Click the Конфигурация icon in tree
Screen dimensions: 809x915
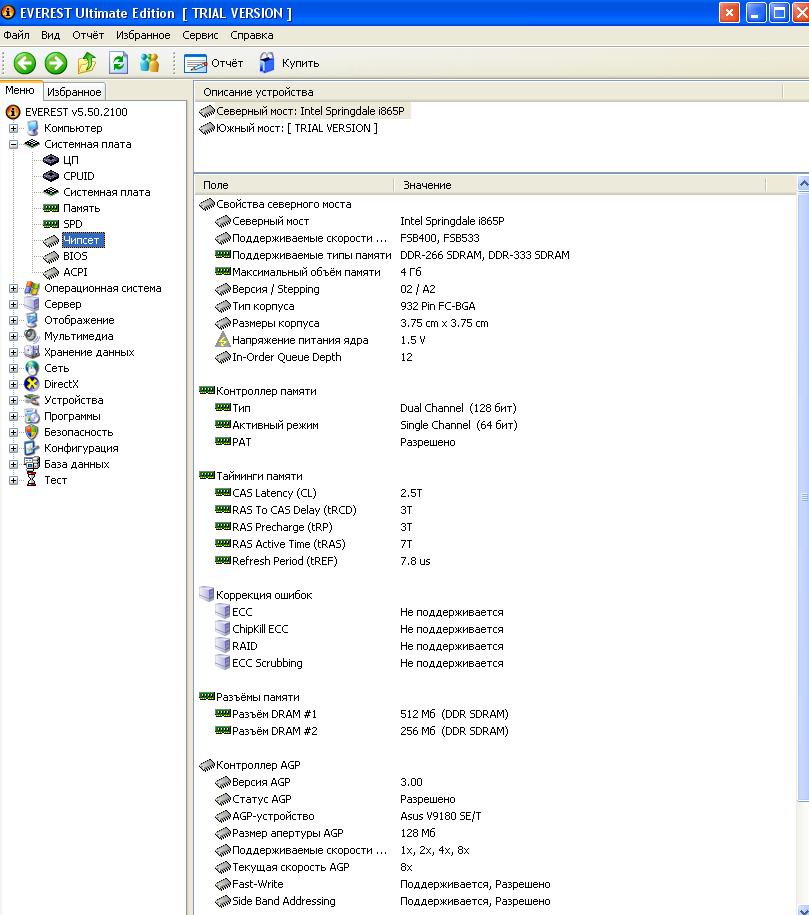(x=32, y=448)
